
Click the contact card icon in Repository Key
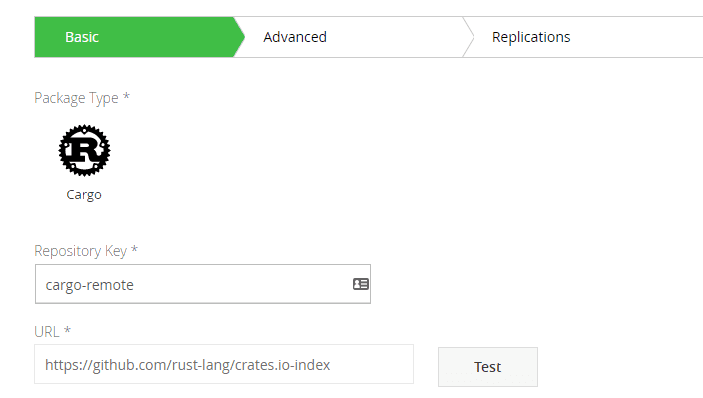tap(360, 284)
